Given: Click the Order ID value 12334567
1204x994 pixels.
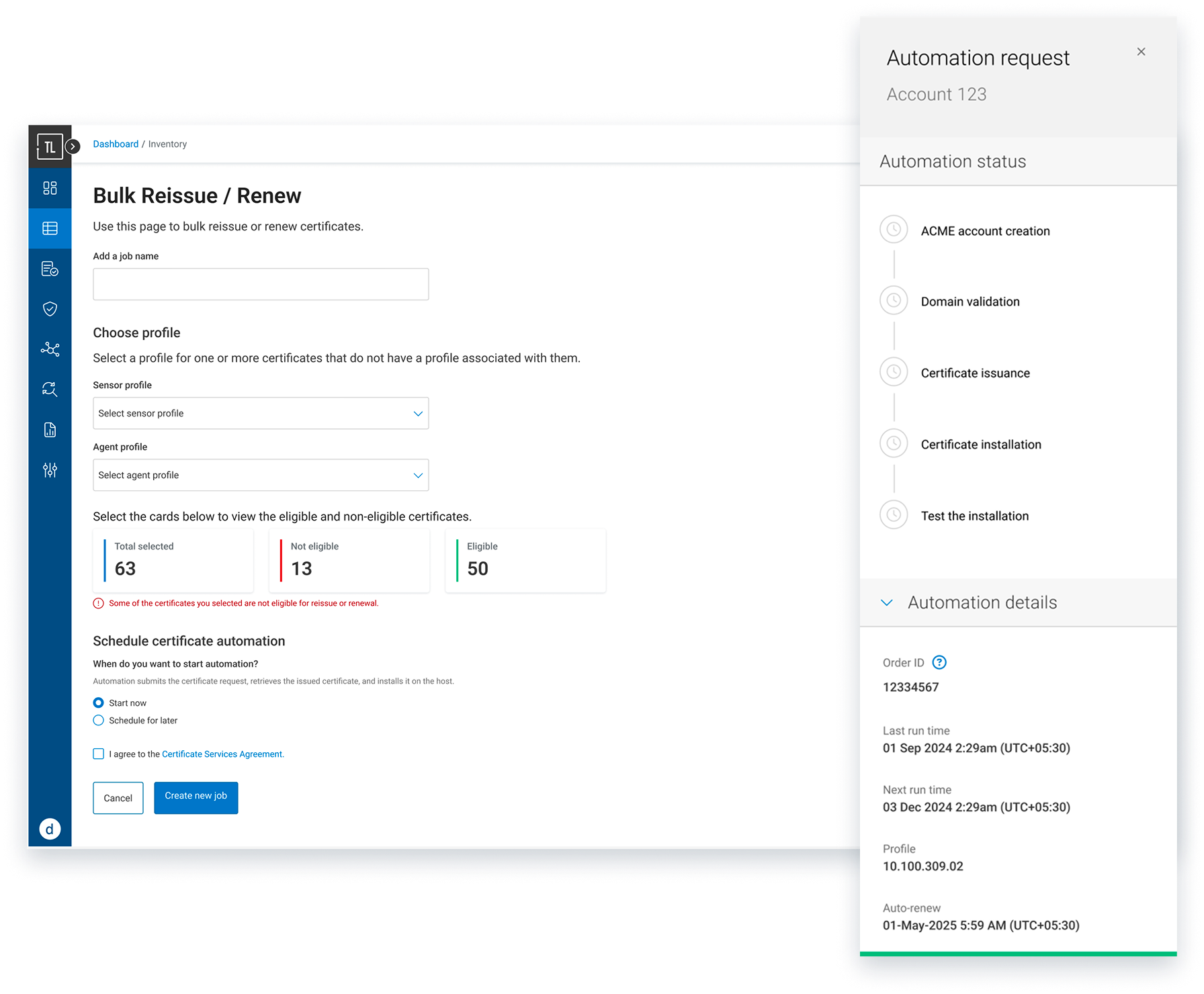Looking at the screenshot, I should [910, 687].
